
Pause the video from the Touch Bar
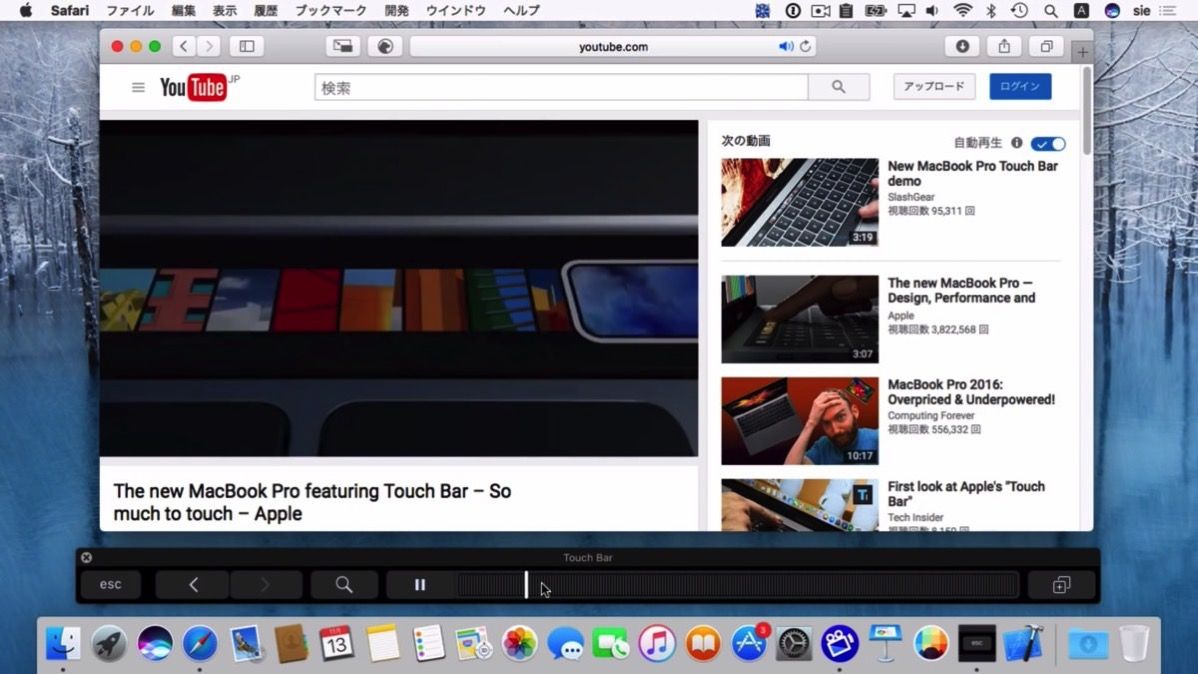click(x=419, y=585)
